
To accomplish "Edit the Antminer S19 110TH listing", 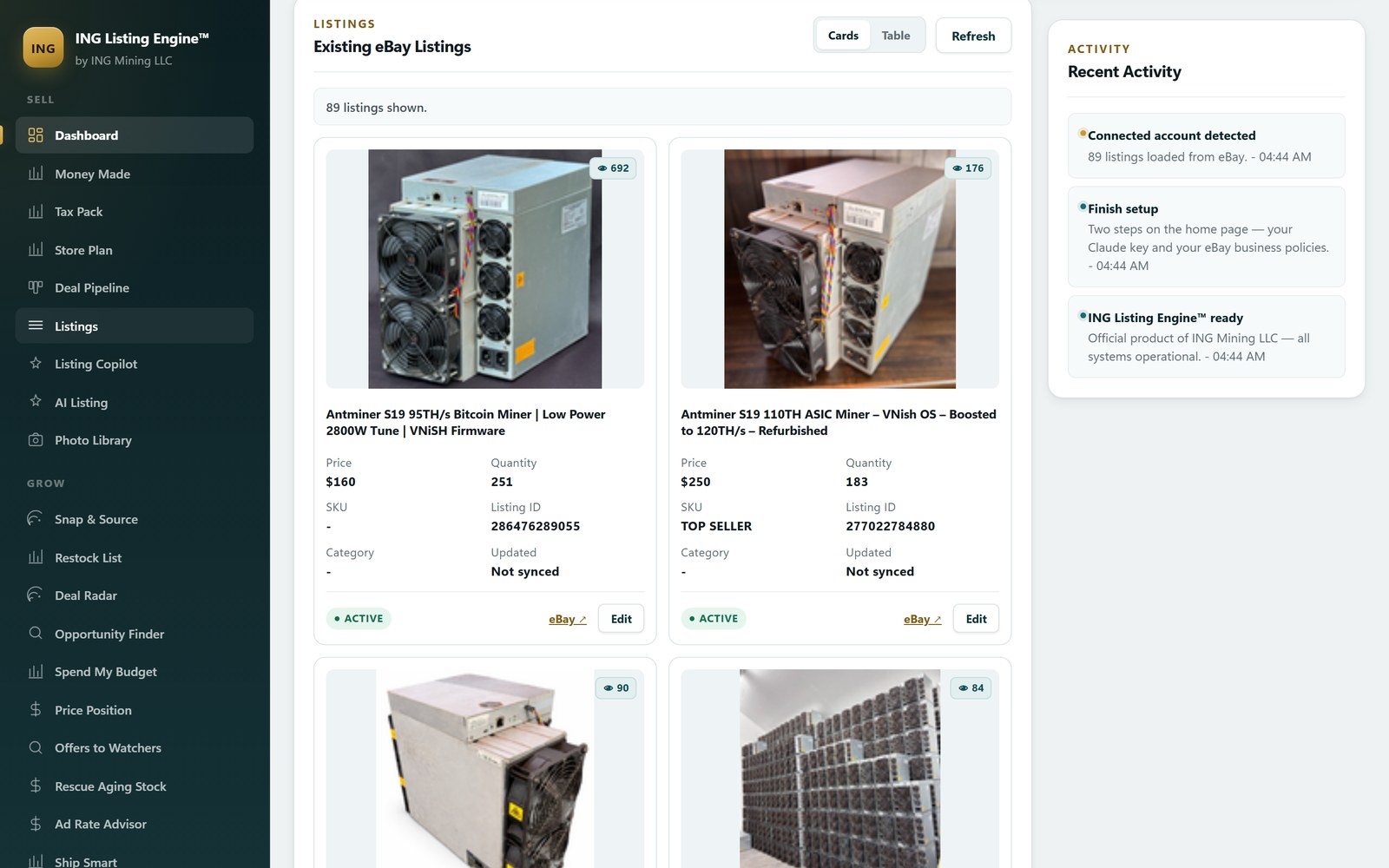I will [x=976, y=619].
